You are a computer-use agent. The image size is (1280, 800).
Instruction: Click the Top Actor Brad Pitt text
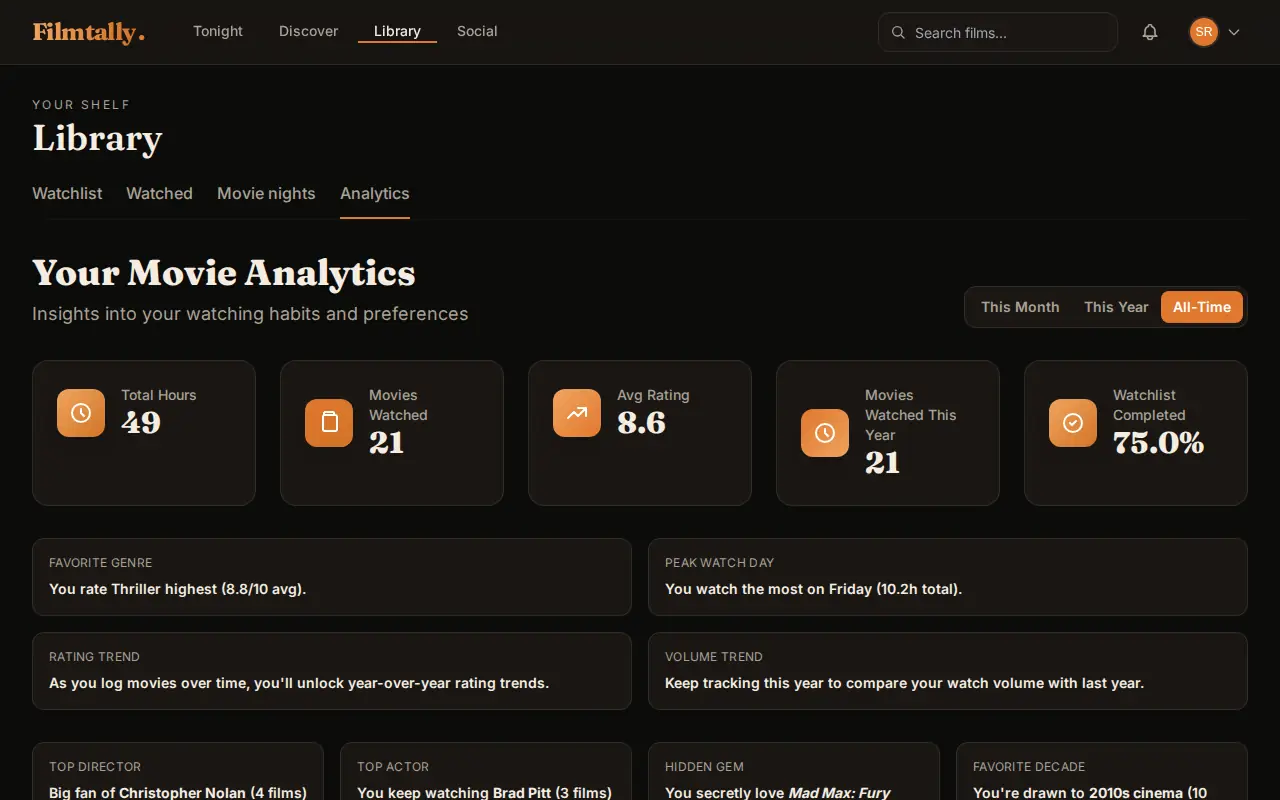(484, 792)
